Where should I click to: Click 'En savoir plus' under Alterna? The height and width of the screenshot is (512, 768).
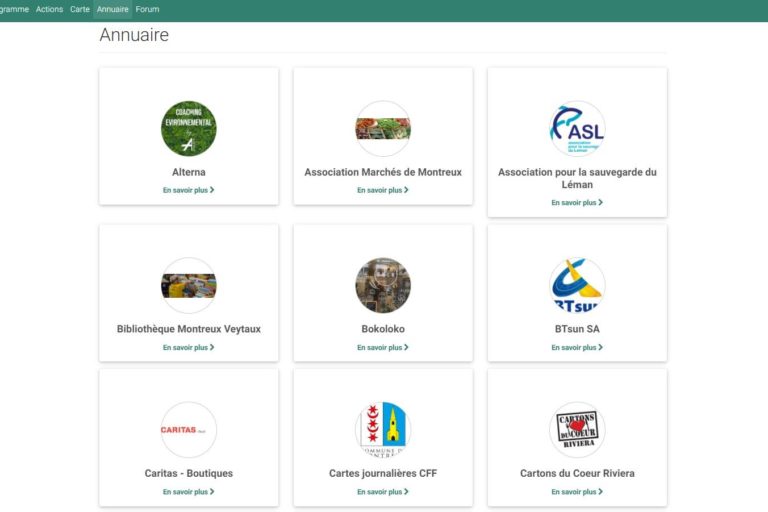(x=188, y=190)
